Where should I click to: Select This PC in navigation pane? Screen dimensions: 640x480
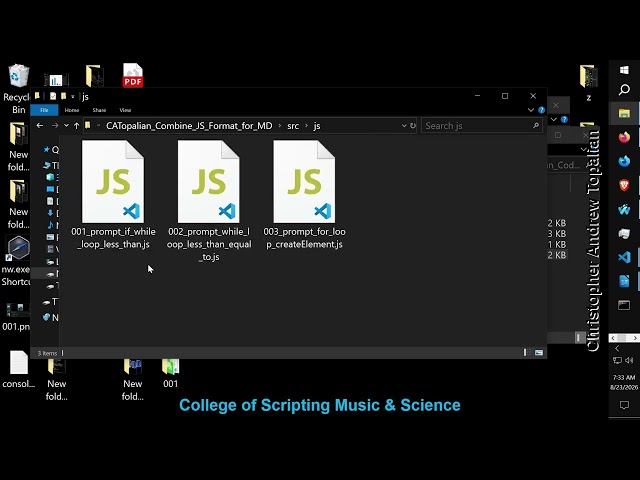point(51,165)
